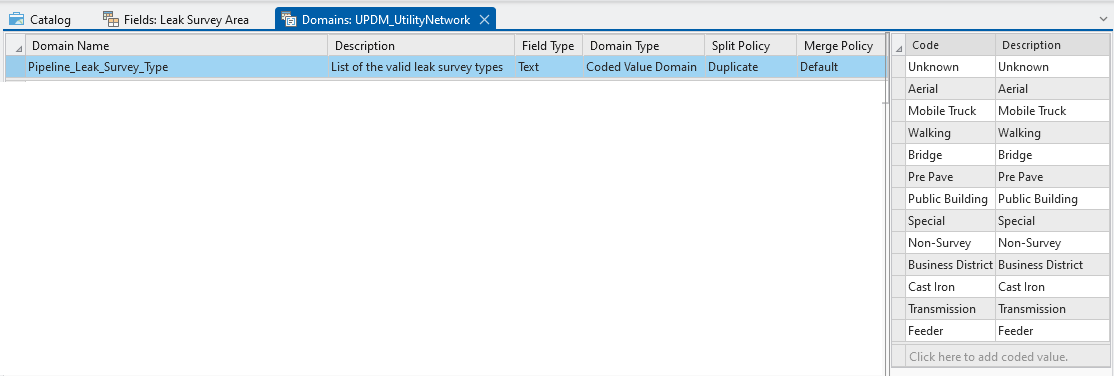Switch to the Catalog tab
This screenshot has height=376, width=1114.
pos(40,19)
